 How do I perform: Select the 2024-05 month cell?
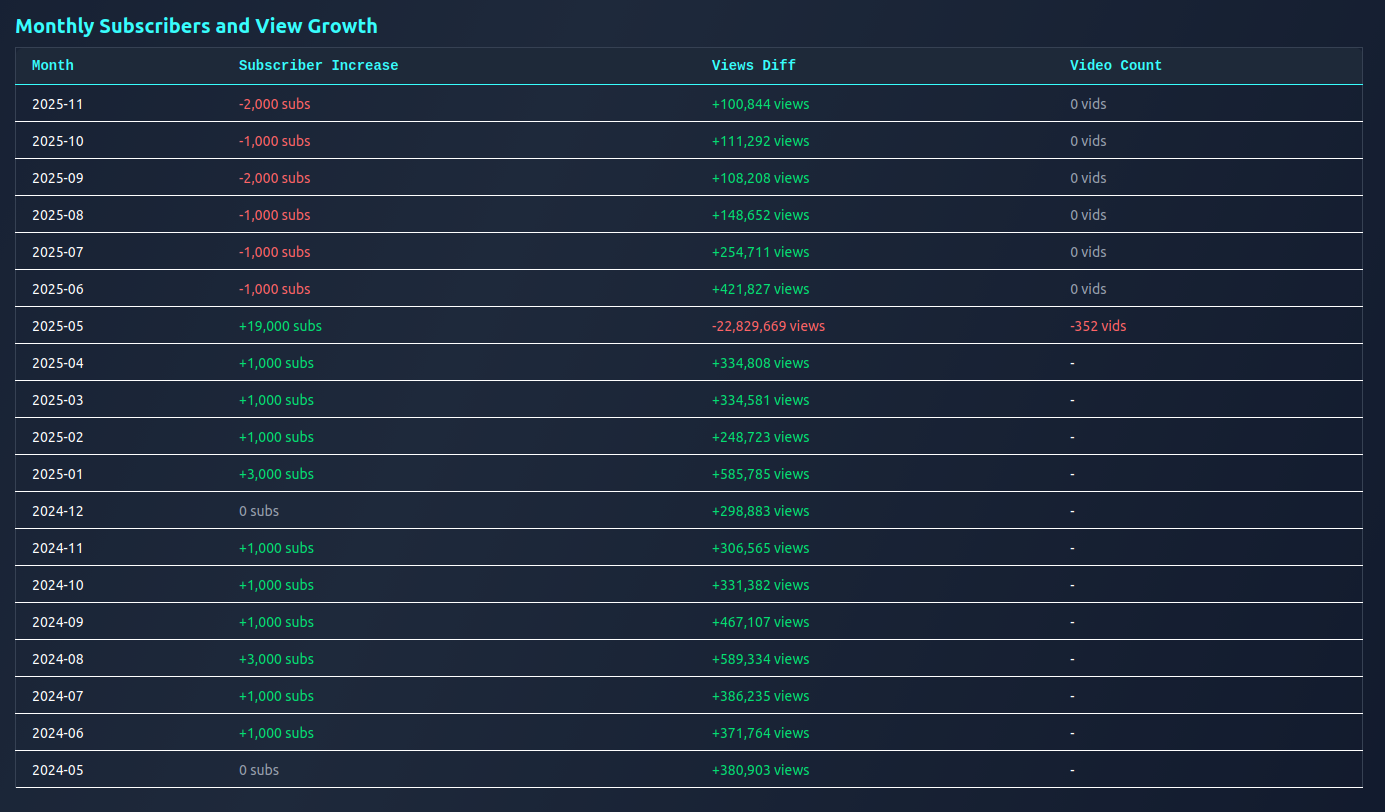pyautogui.click(x=58, y=770)
